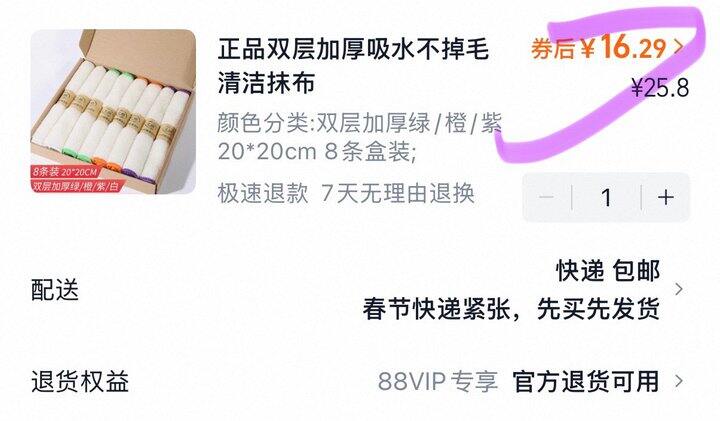
Task: Click the original price ¥25.8
Action: point(660,87)
